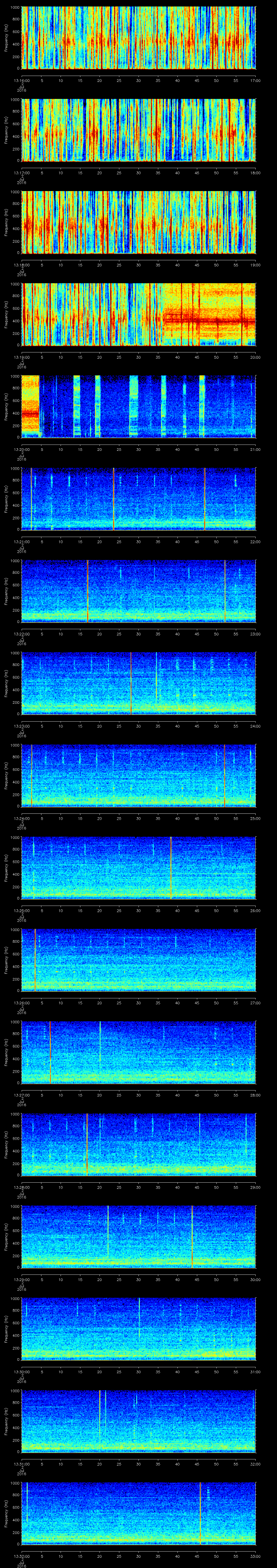Select the 13:31:00 spectrogram panel
This screenshot has height=1568, width=277.
(139, 1421)
